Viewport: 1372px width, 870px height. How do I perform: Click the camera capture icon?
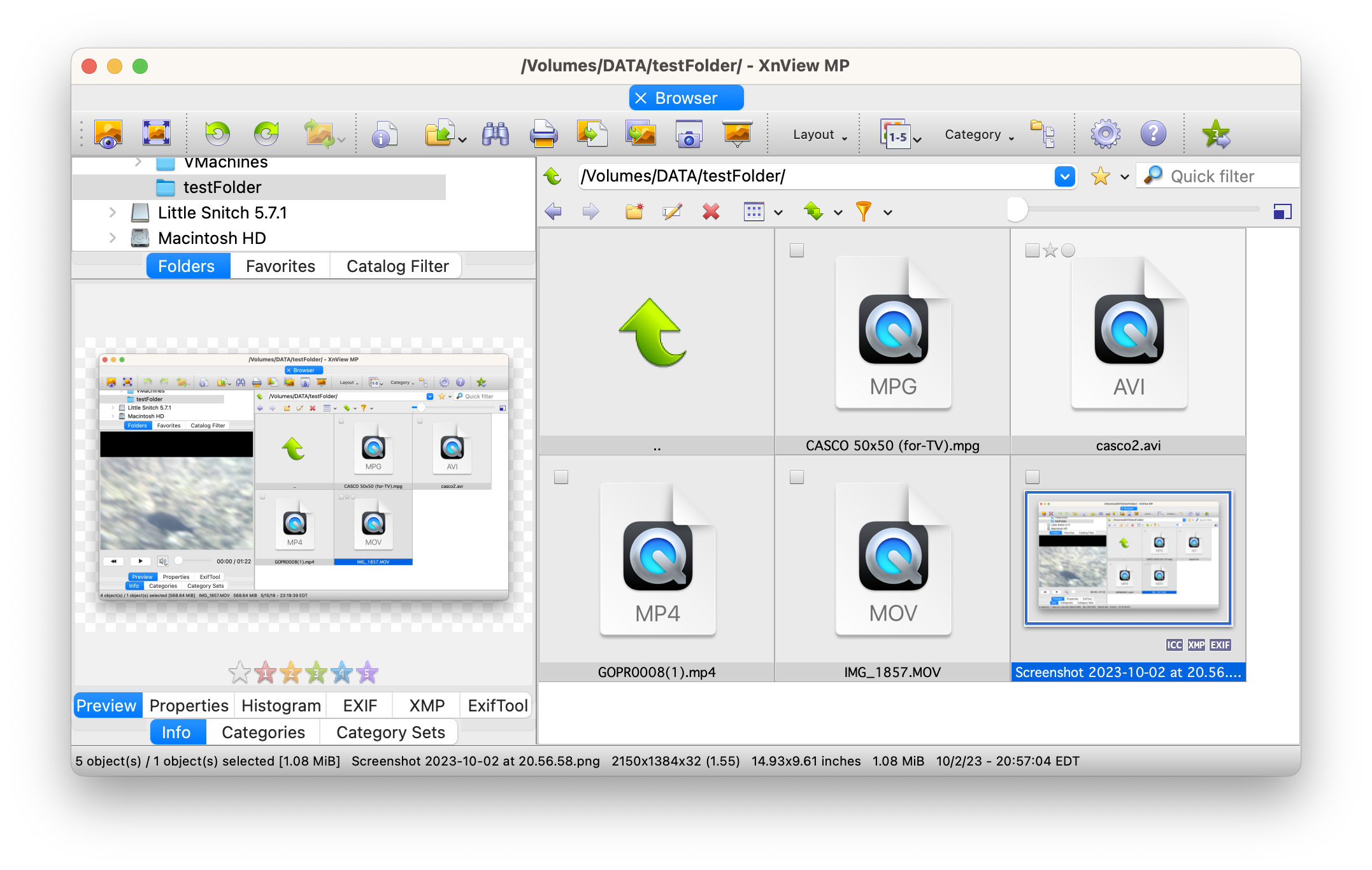(x=689, y=134)
